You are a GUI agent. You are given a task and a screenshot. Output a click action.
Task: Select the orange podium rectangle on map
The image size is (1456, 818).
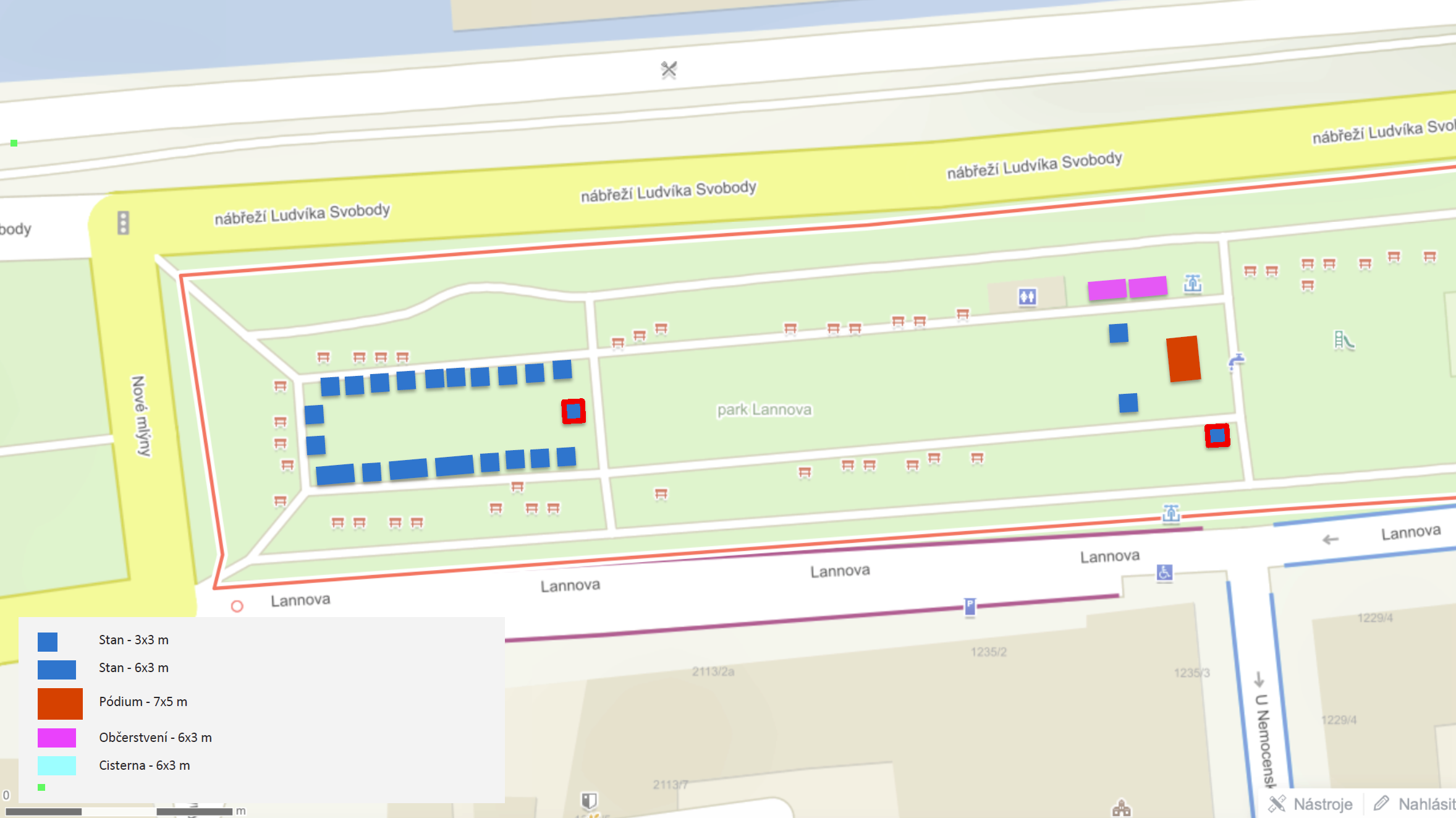1183,359
